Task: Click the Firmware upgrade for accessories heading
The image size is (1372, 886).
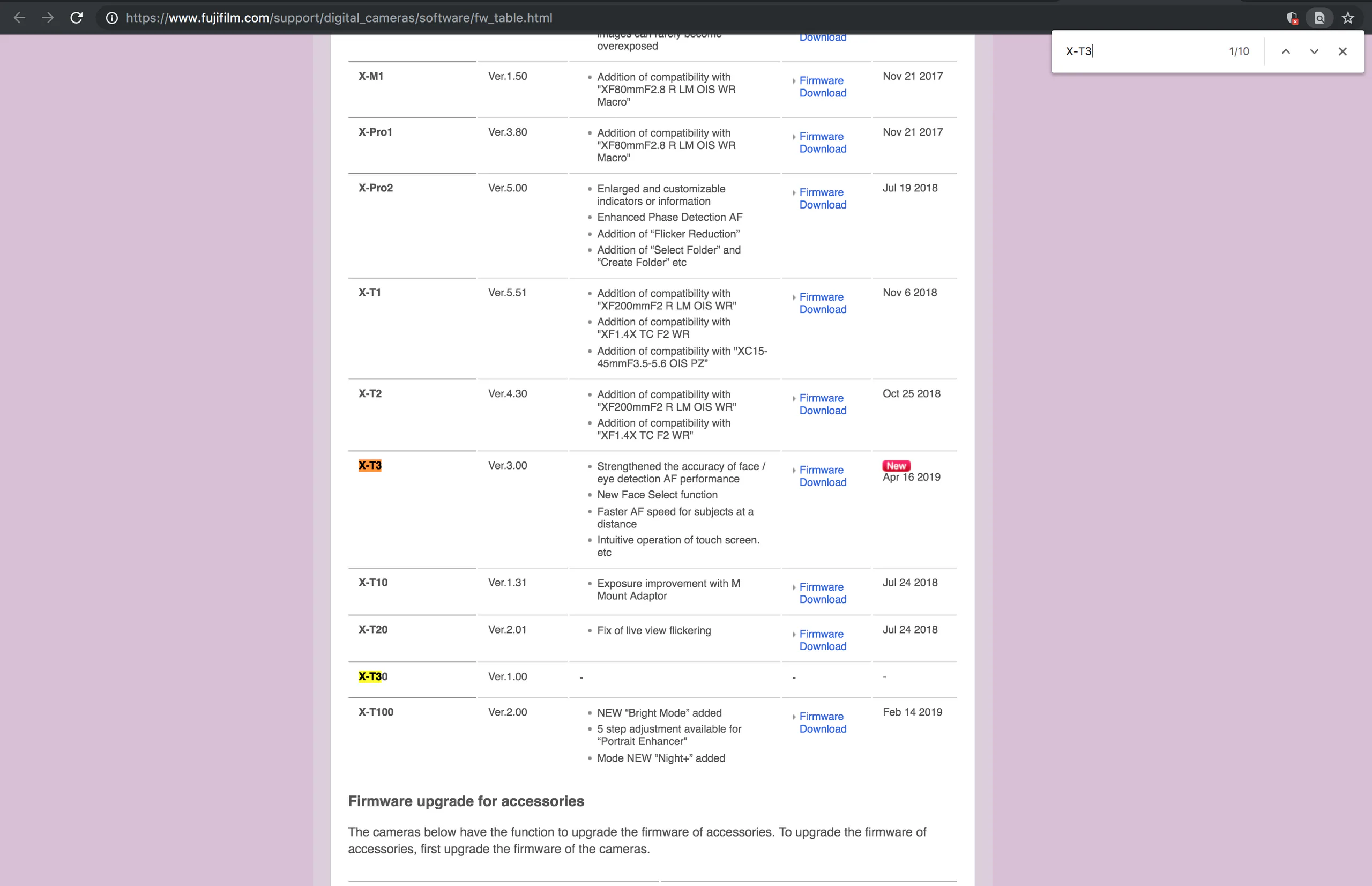Action: [466, 801]
